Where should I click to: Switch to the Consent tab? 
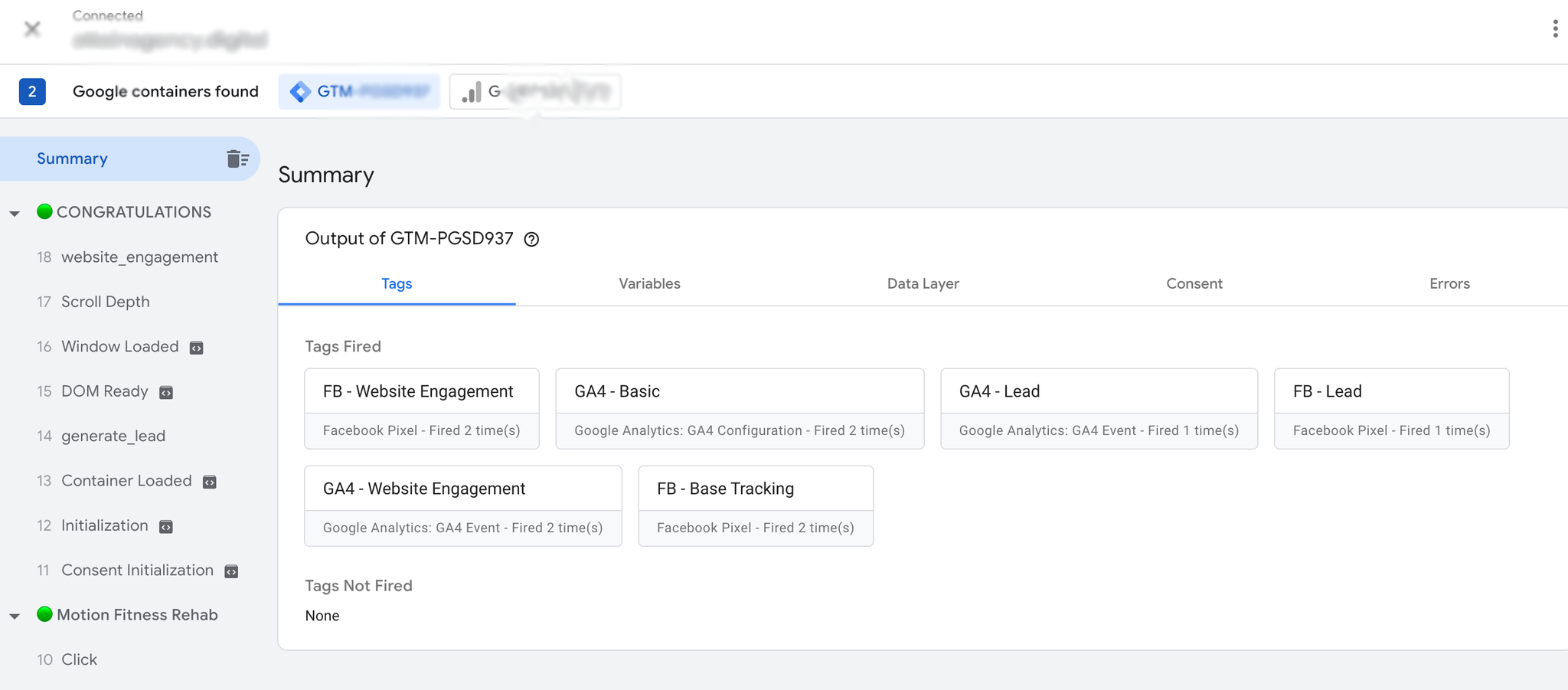[x=1194, y=283]
